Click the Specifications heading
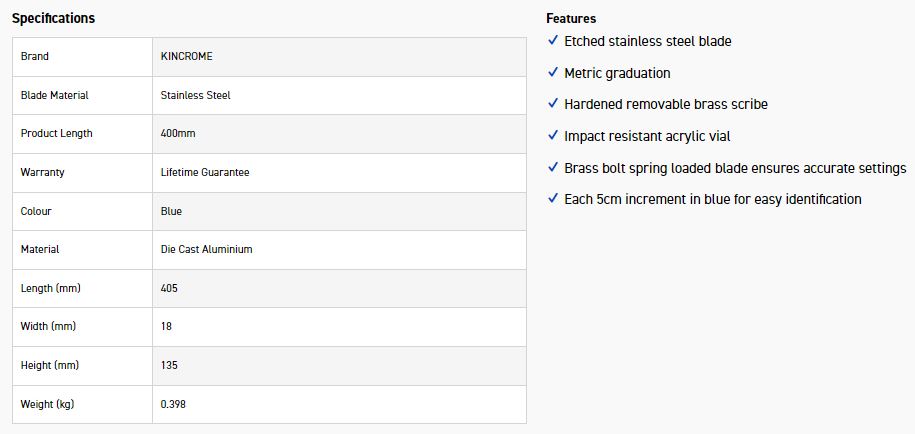Image resolution: width=915 pixels, height=434 pixels. (x=53, y=18)
